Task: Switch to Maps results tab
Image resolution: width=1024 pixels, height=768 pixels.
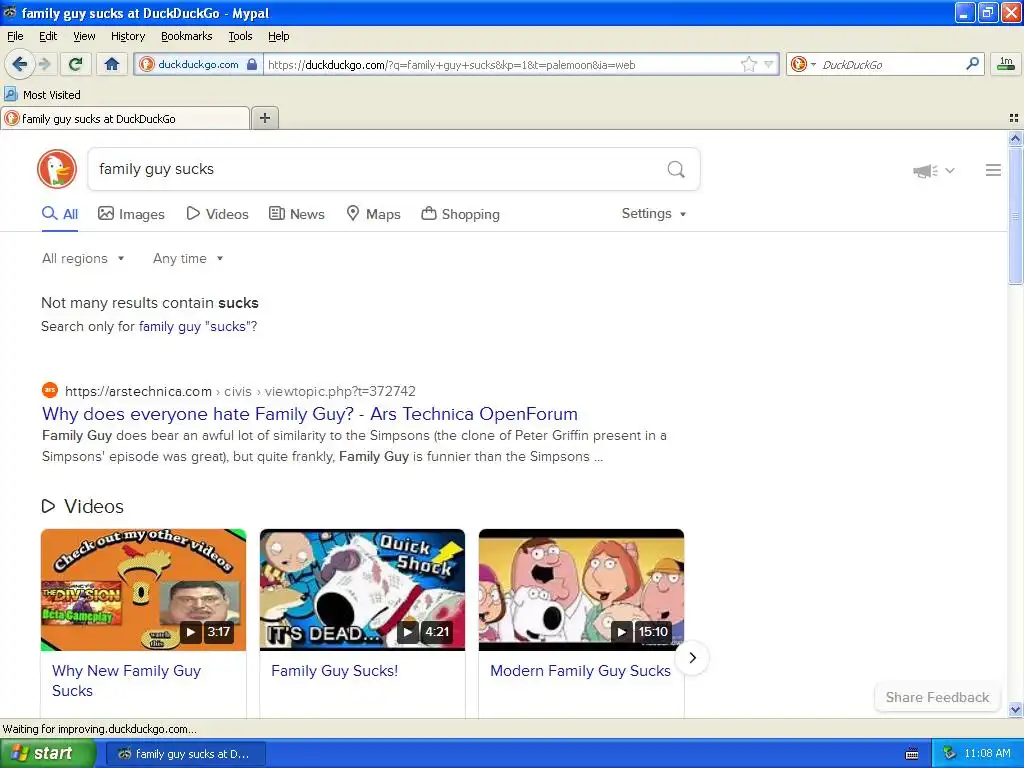Action: point(373,214)
